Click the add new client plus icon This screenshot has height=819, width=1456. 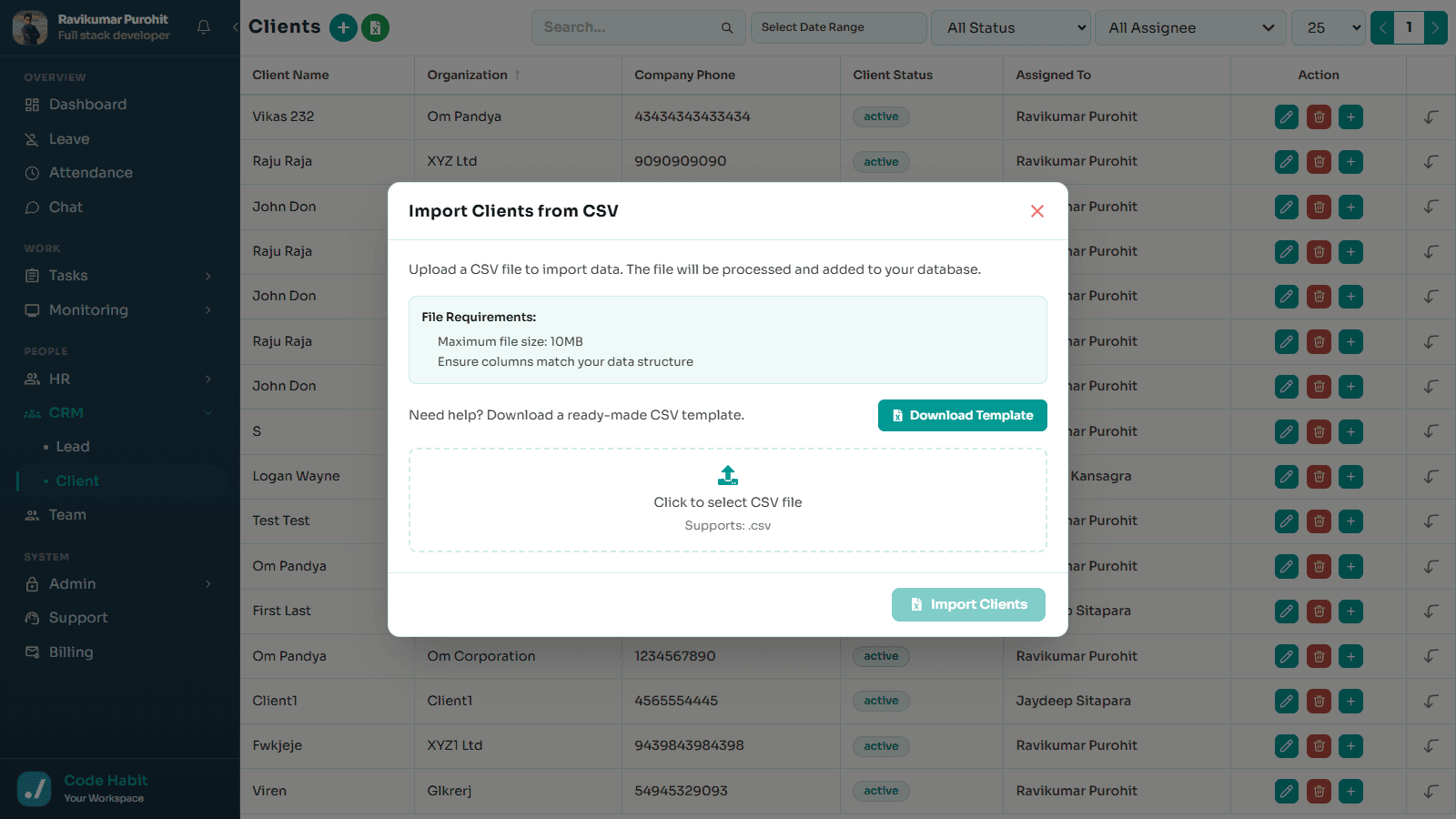click(343, 28)
